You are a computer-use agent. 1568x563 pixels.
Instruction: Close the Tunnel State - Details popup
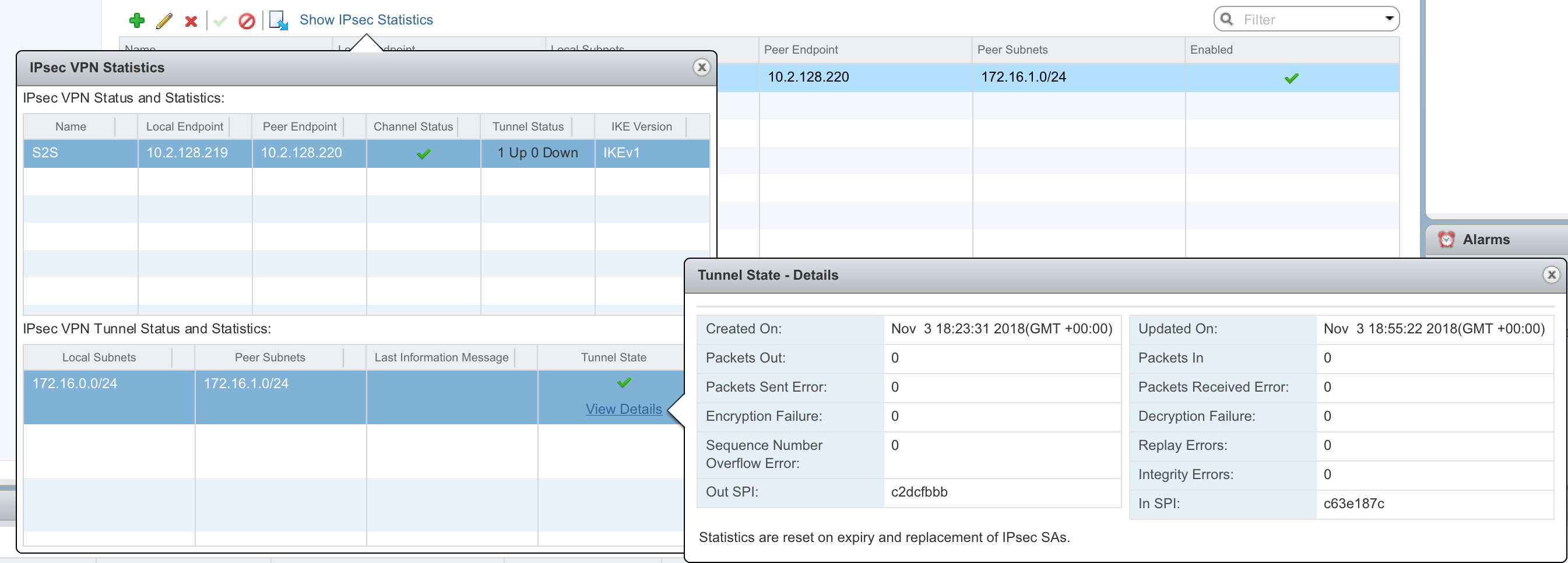(x=1551, y=275)
